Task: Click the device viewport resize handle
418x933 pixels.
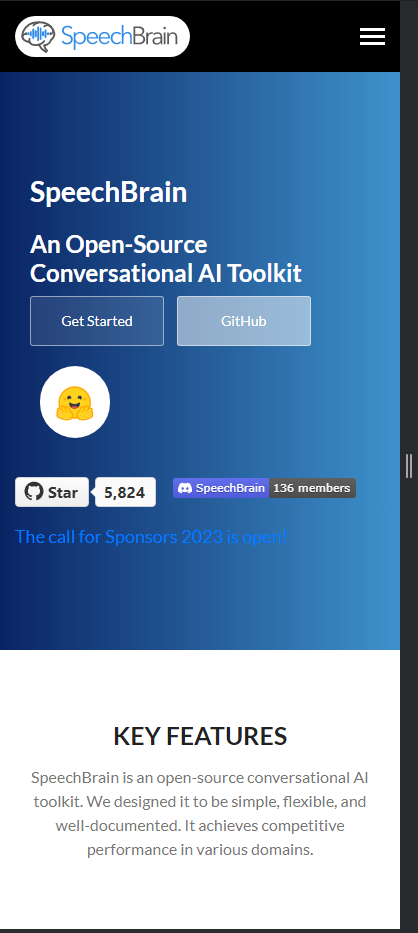Action: (409, 465)
